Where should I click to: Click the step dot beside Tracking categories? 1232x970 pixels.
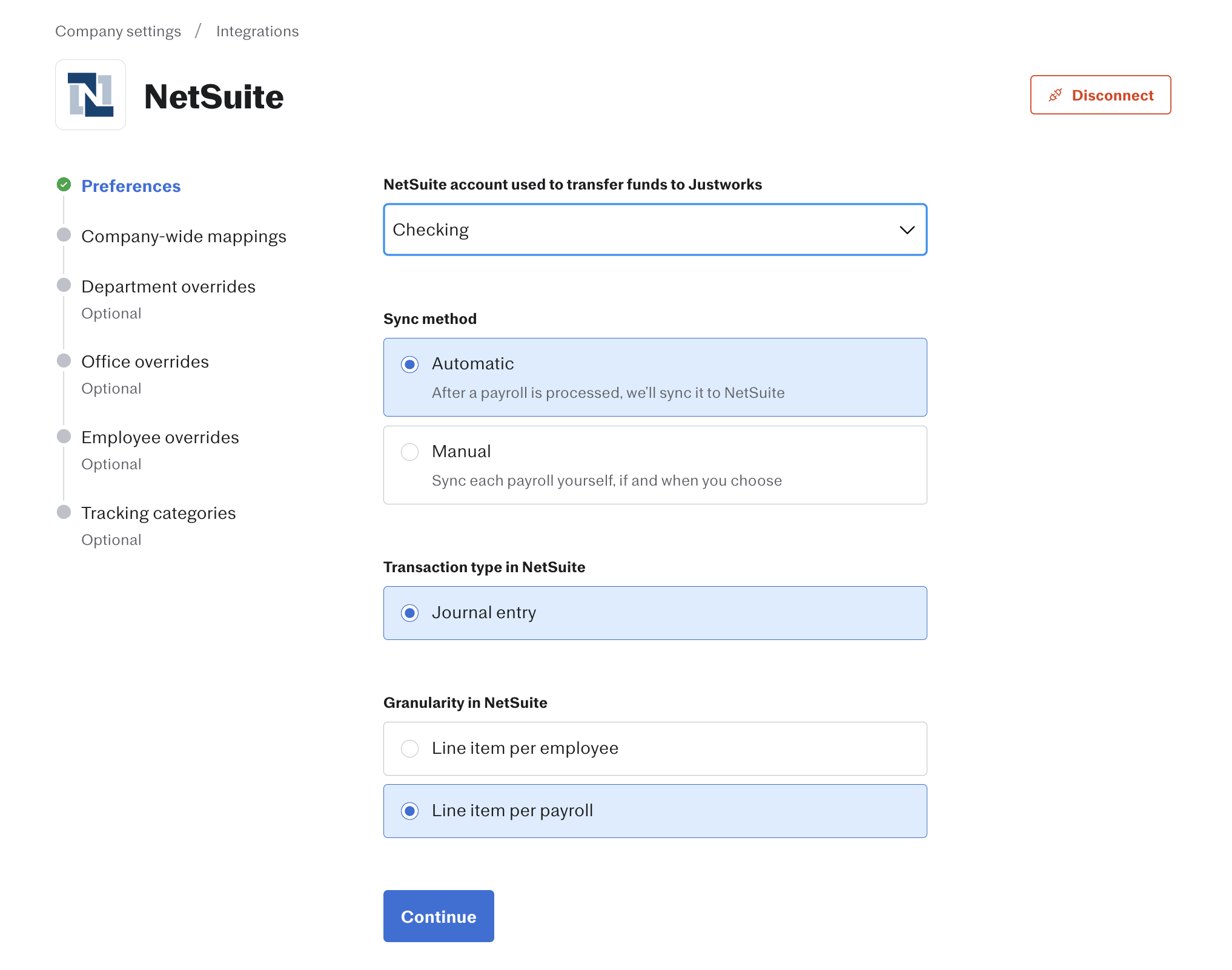[x=64, y=512]
